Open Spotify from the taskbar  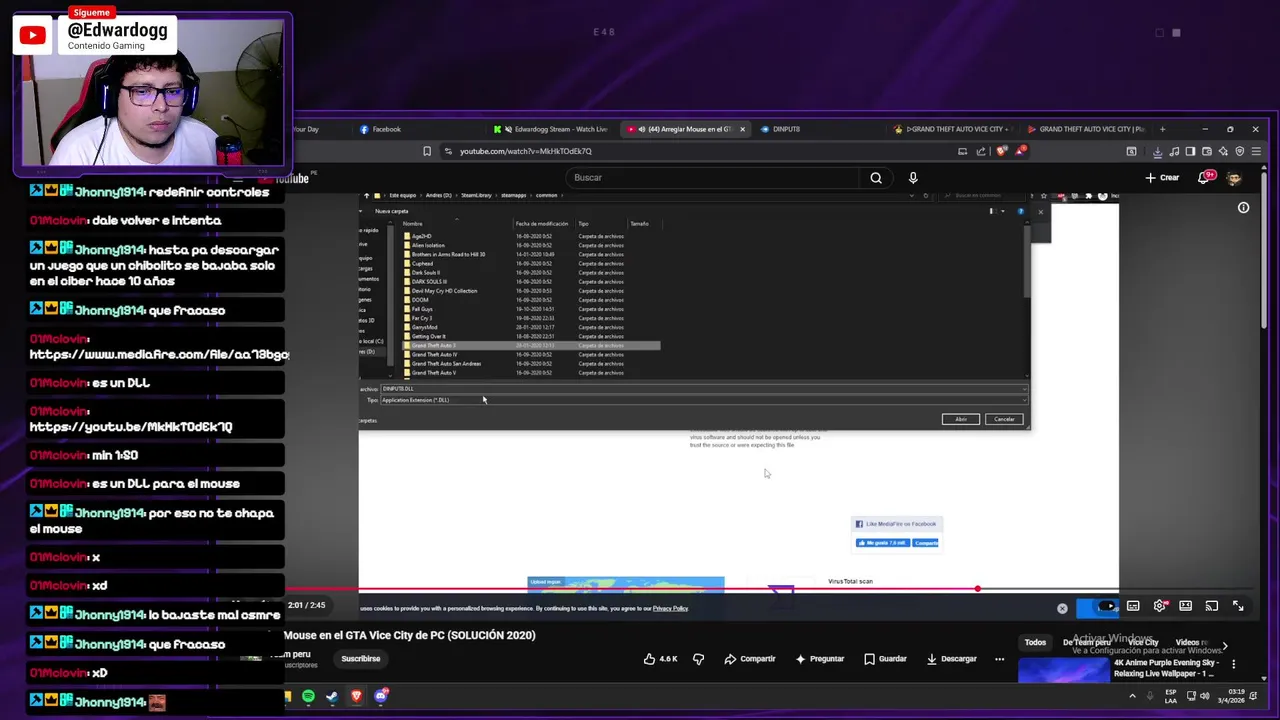[x=308, y=696]
